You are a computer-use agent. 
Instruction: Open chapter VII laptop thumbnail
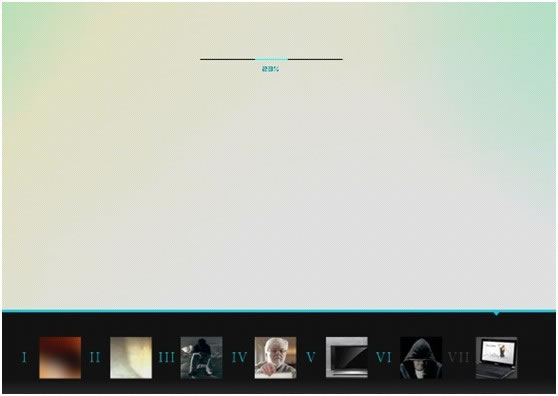click(x=496, y=358)
